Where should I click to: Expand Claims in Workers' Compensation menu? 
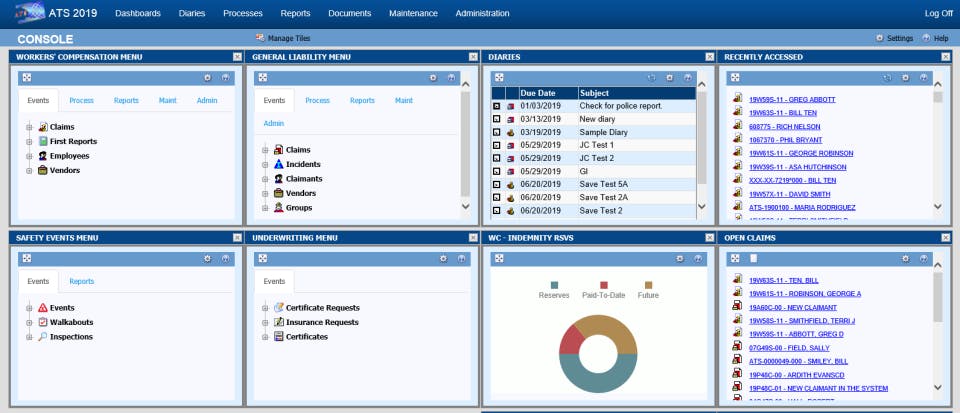click(x=29, y=127)
